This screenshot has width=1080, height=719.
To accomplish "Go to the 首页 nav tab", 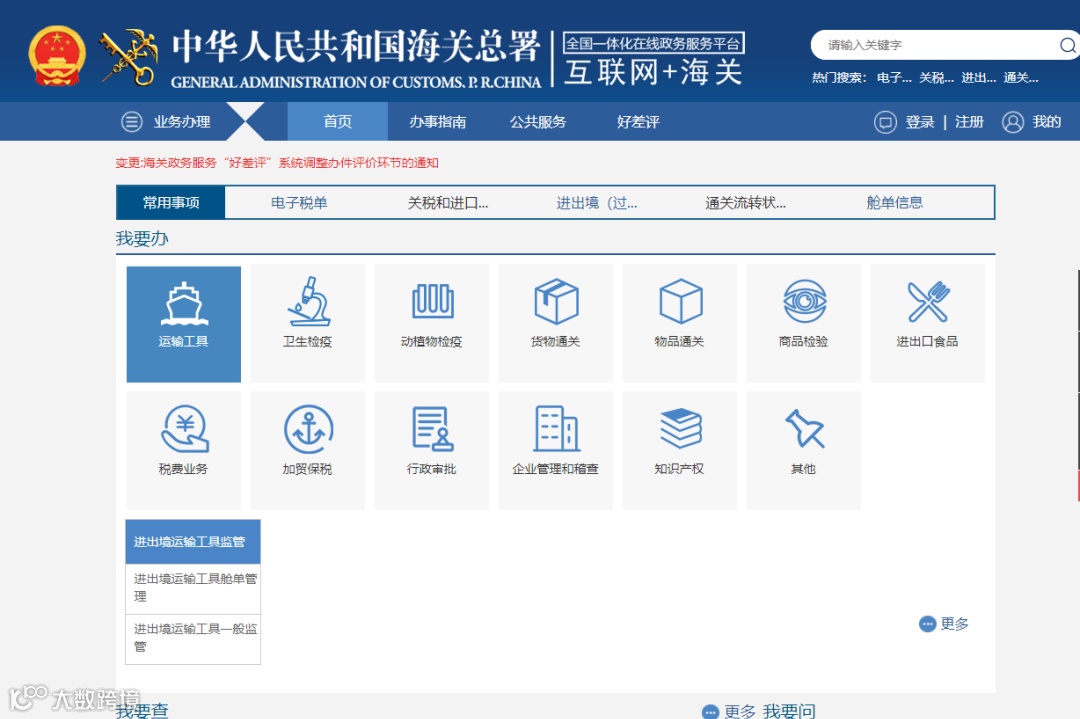I will (x=338, y=122).
